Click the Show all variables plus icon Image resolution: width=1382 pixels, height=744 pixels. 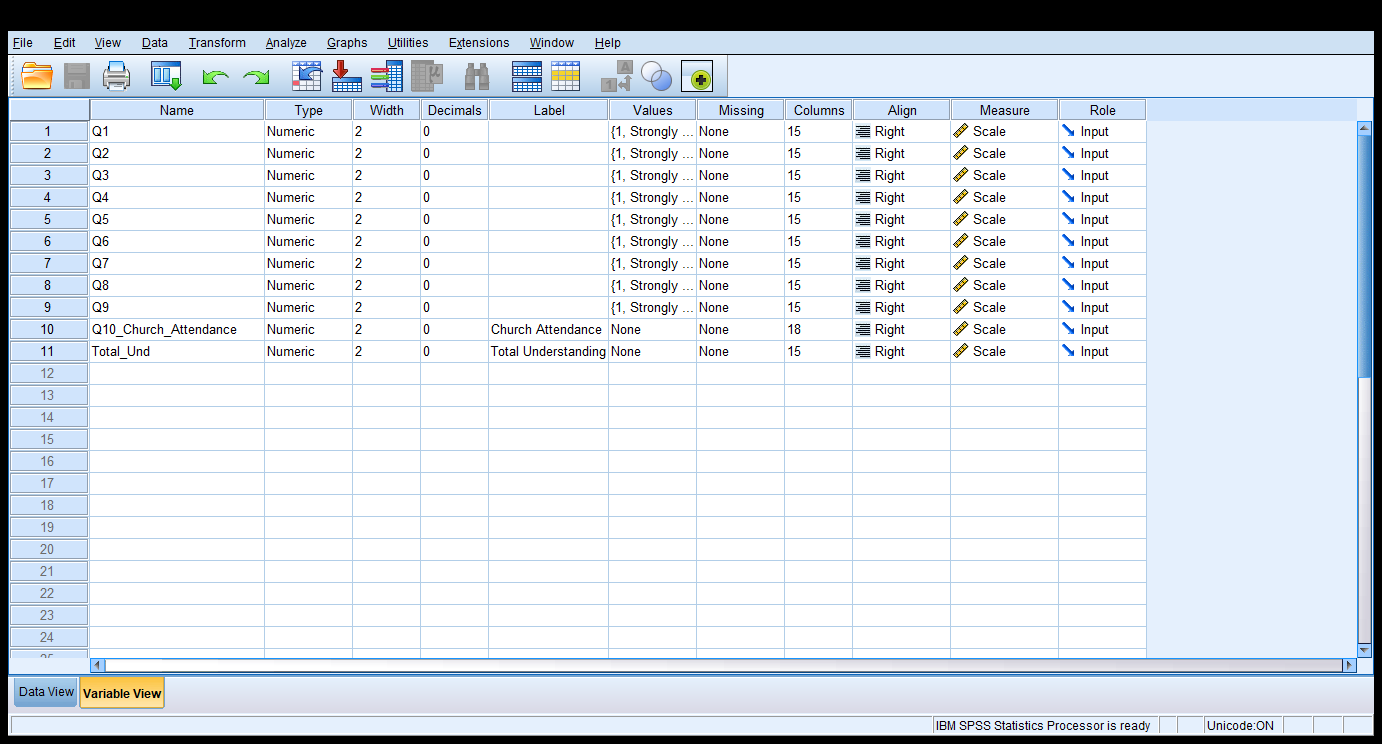click(x=697, y=77)
